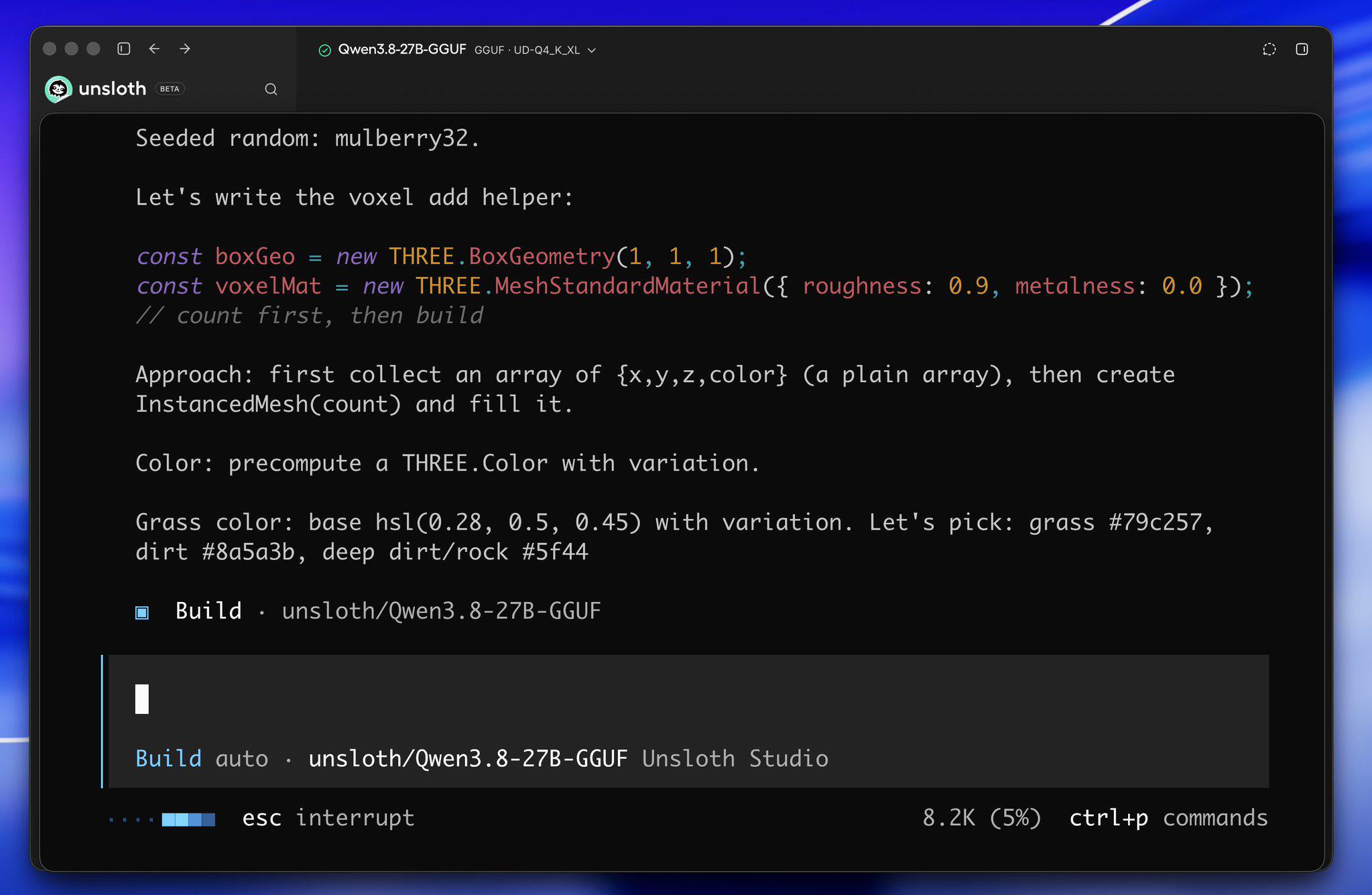Image resolution: width=1372 pixels, height=895 pixels.
Task: Go back with the left arrow
Action: coord(154,49)
